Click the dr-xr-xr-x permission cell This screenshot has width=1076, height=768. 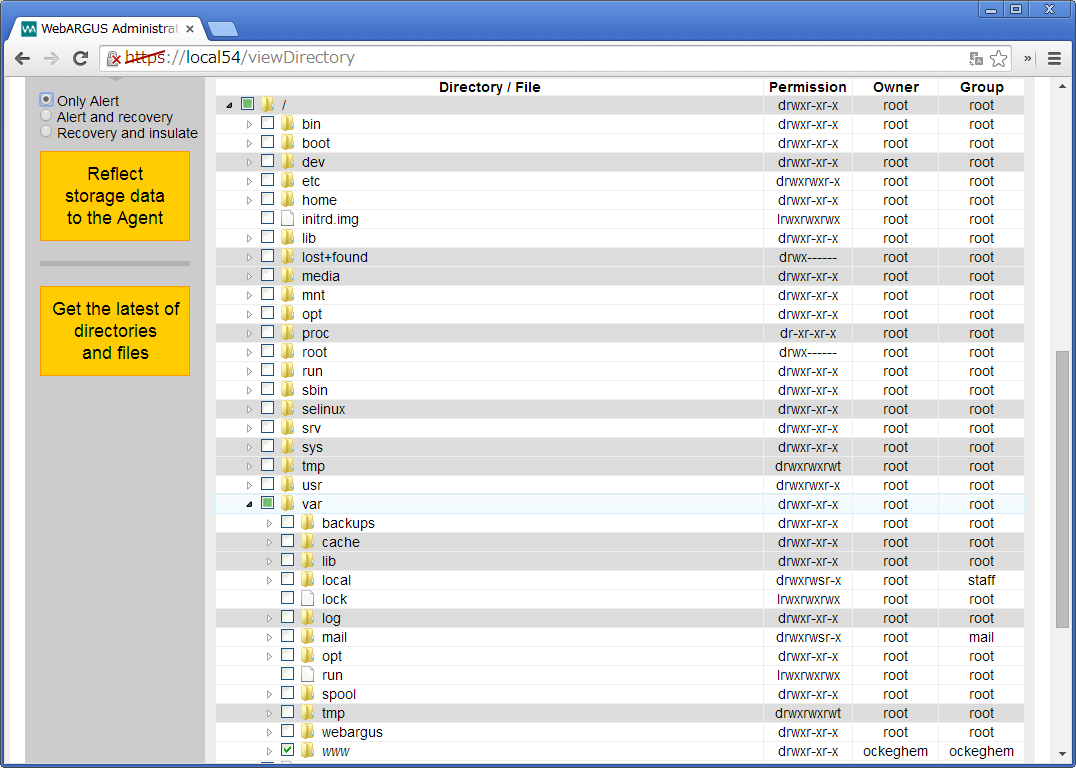807,333
